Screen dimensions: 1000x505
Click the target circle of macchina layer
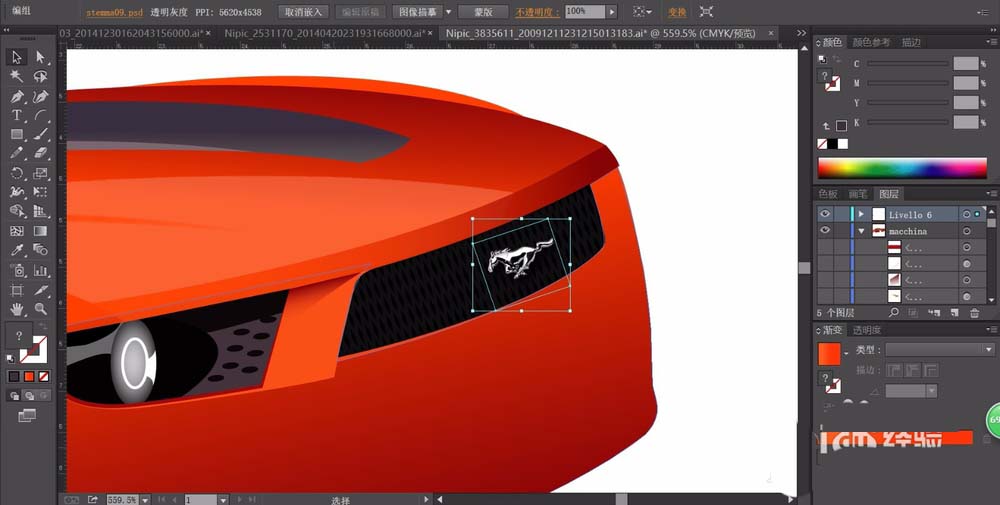click(x=967, y=231)
